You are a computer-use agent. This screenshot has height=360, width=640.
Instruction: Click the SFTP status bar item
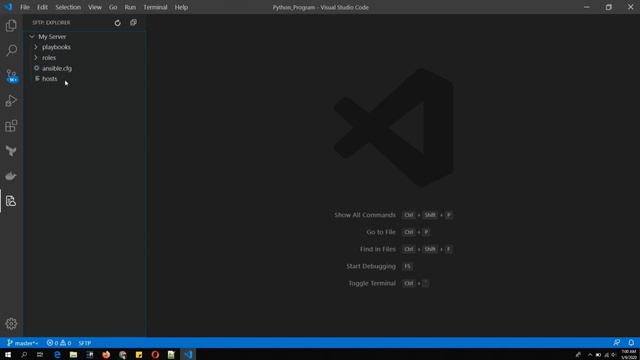coord(84,343)
